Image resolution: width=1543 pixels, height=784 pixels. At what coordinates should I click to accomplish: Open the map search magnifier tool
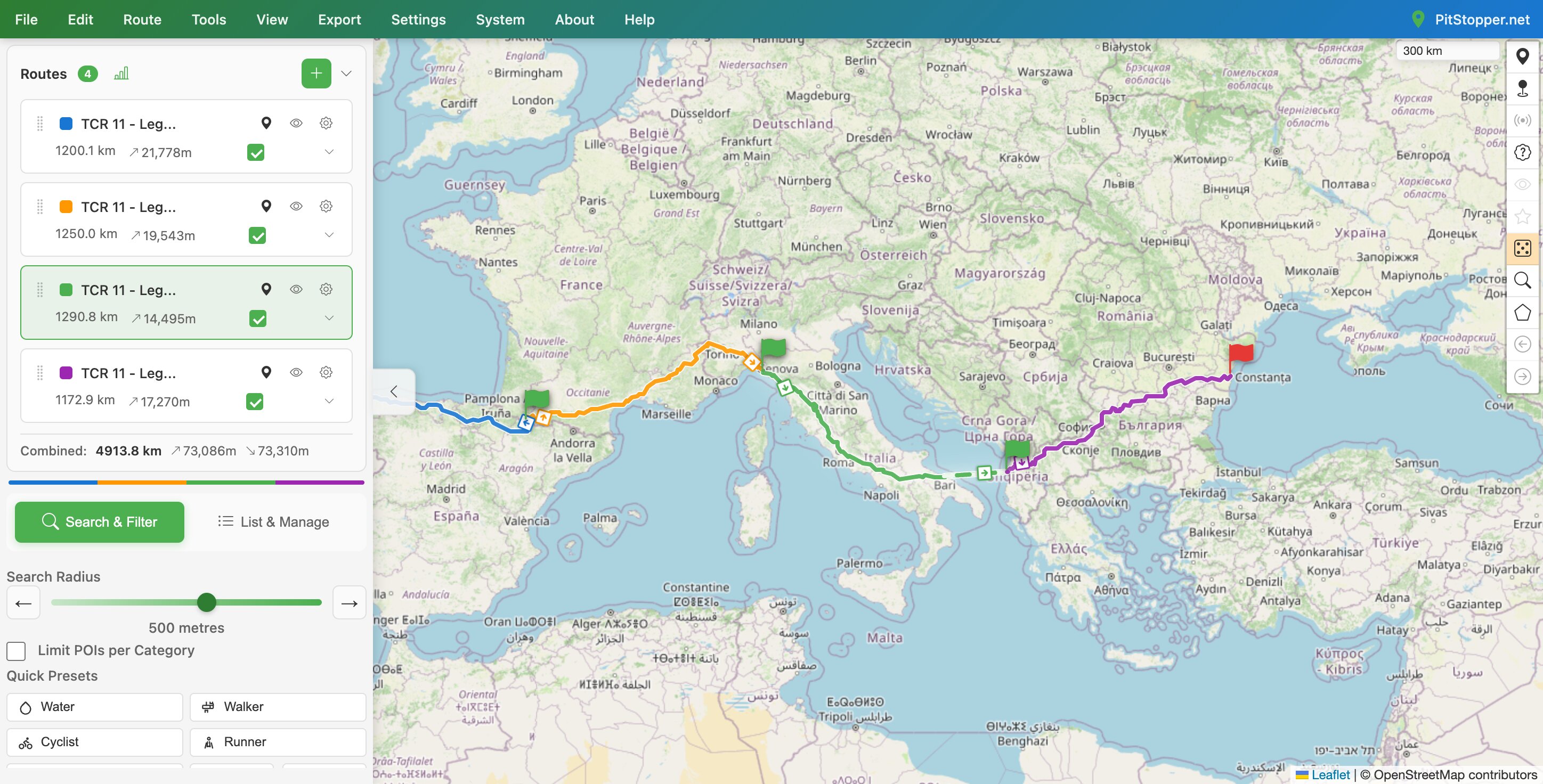pos(1522,280)
